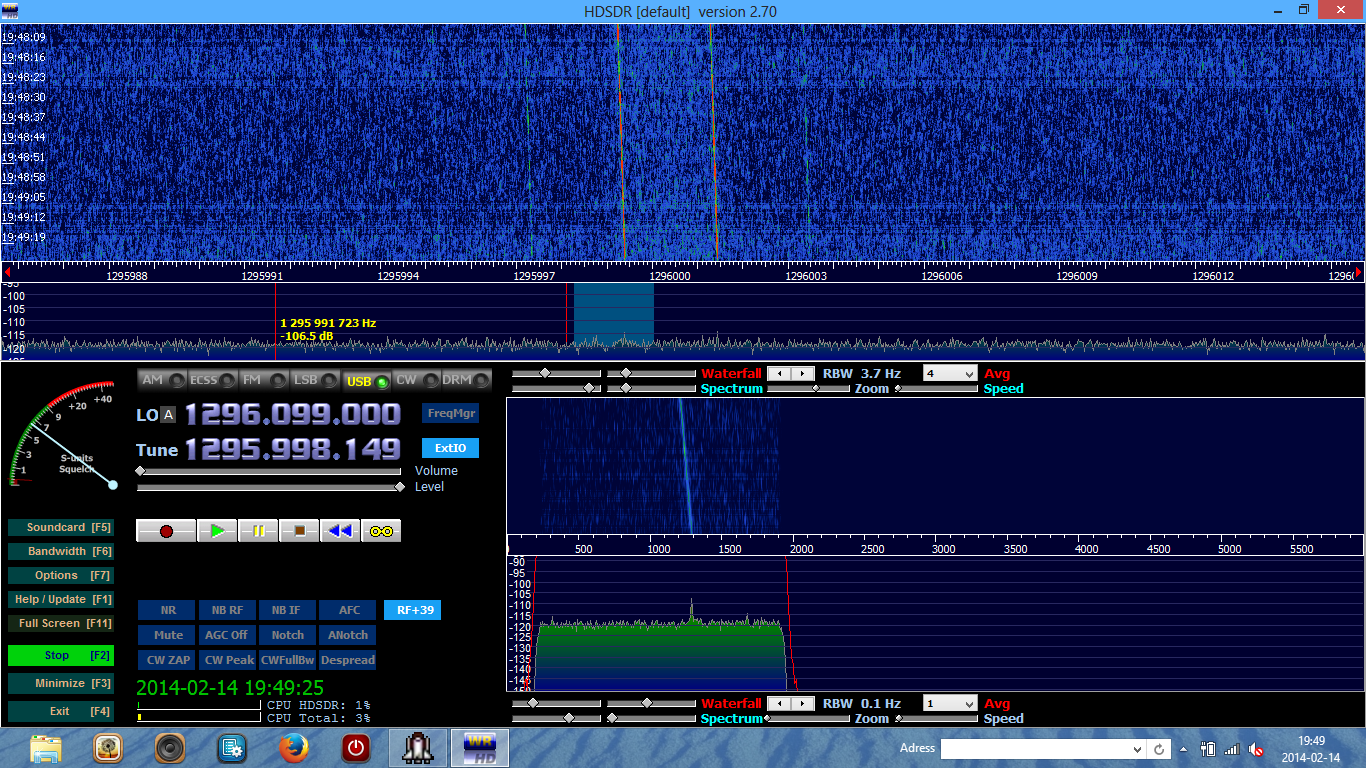The height and width of the screenshot is (768, 1366).
Task: Switch to Full Screen [F11]
Action: (60, 623)
